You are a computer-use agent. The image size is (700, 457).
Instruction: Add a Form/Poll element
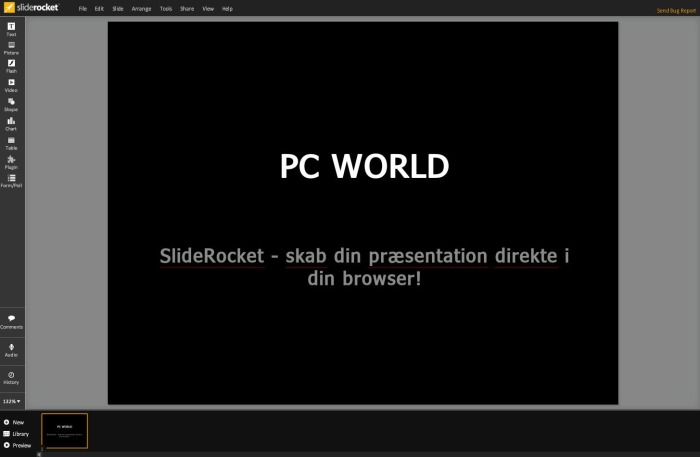pyautogui.click(x=11, y=181)
